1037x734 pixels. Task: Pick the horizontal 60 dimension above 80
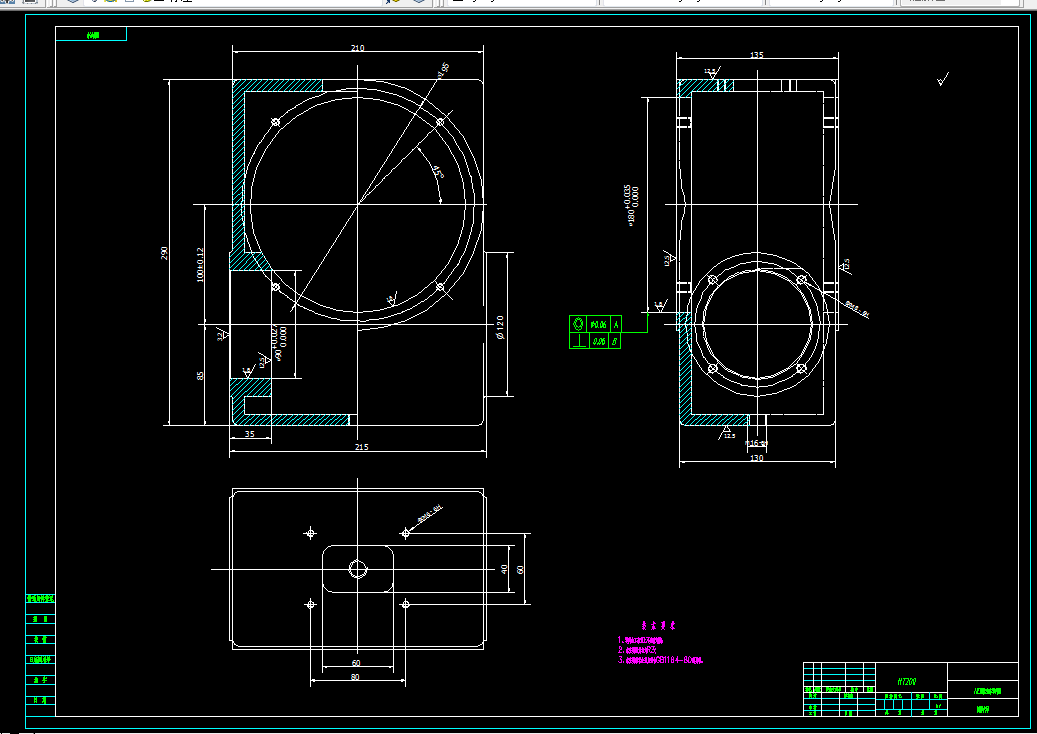coord(356,663)
